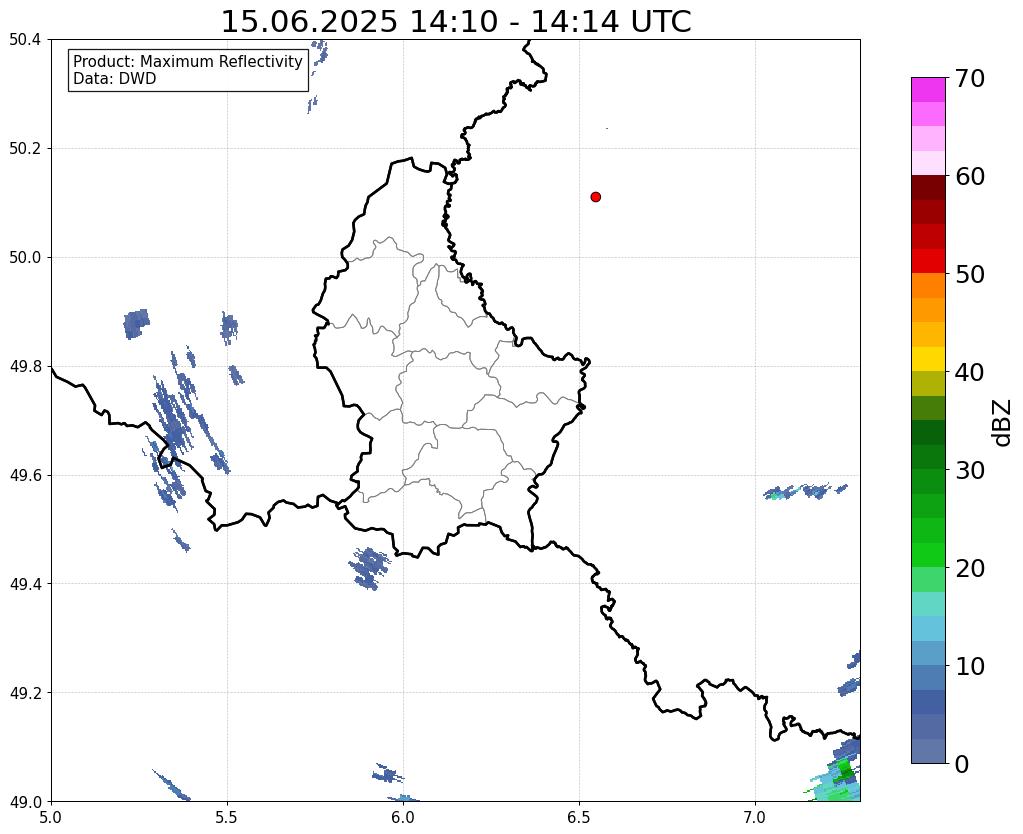
Task: Click the colorbar tick label 40
Action: pyautogui.click(x=970, y=373)
